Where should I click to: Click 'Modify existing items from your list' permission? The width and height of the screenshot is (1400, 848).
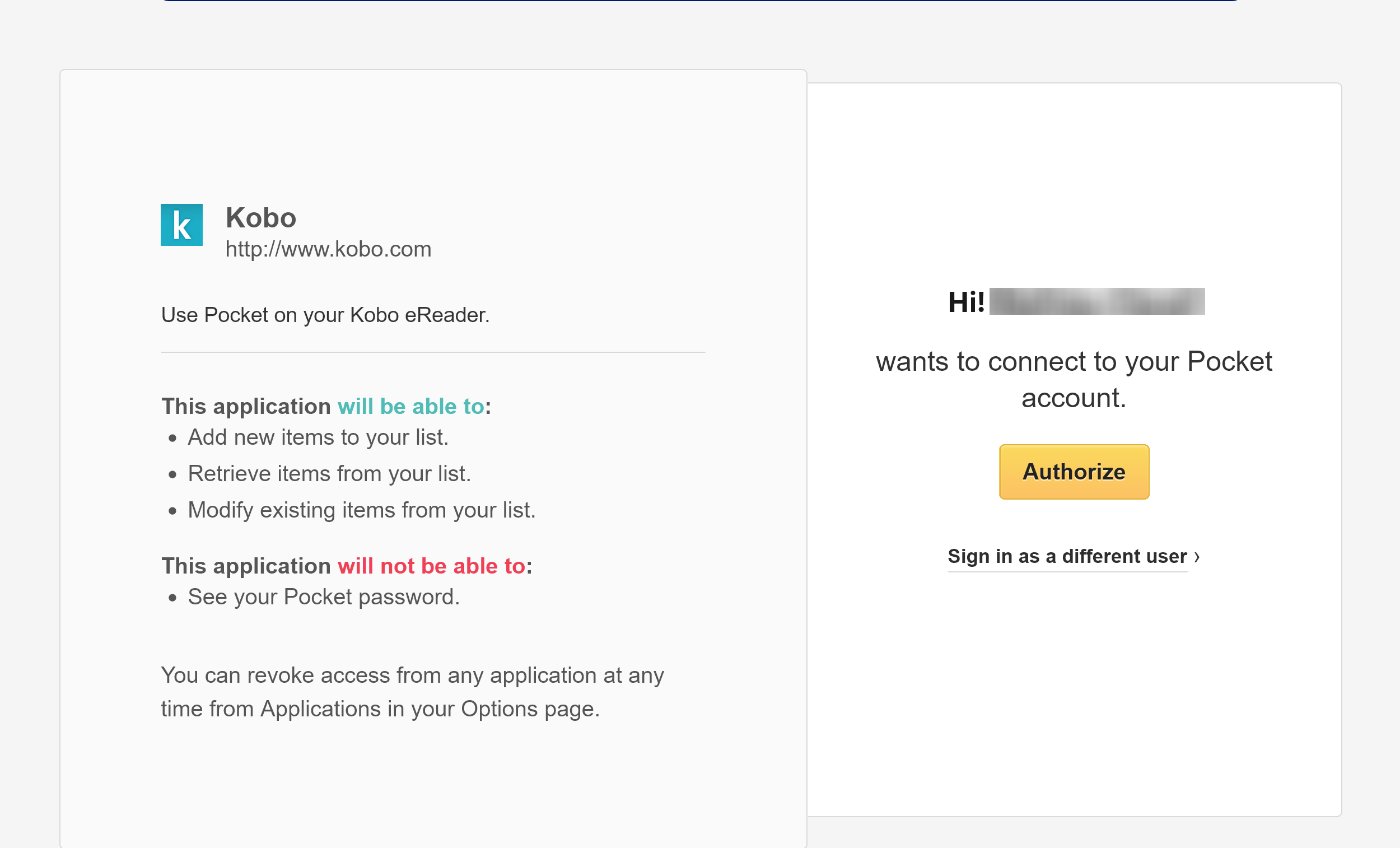361,510
